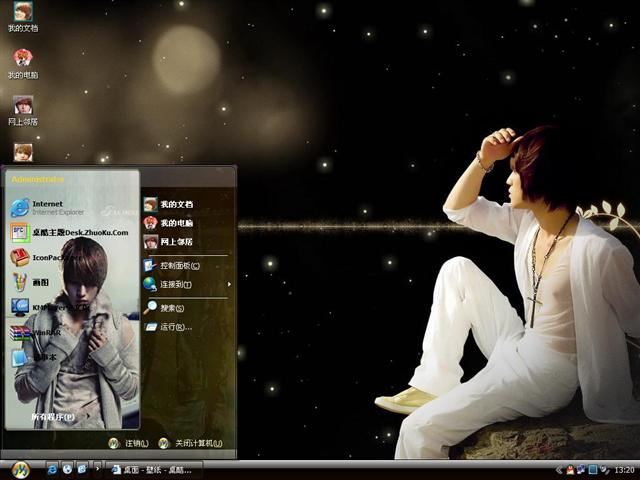Open 我的文档 desktop icon
The image size is (640, 480).
(22, 17)
